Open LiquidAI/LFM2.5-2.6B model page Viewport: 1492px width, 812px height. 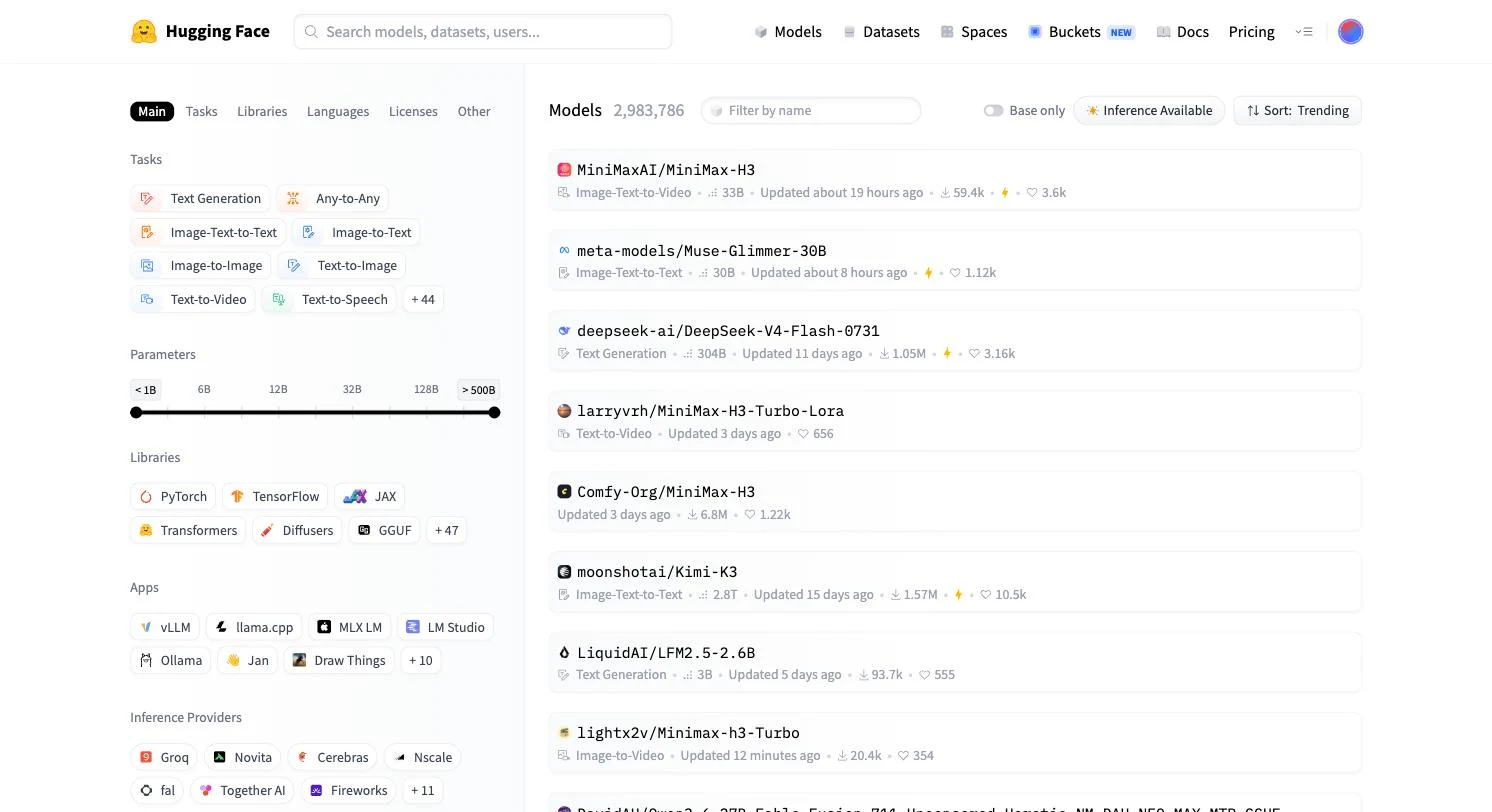tap(955, 662)
